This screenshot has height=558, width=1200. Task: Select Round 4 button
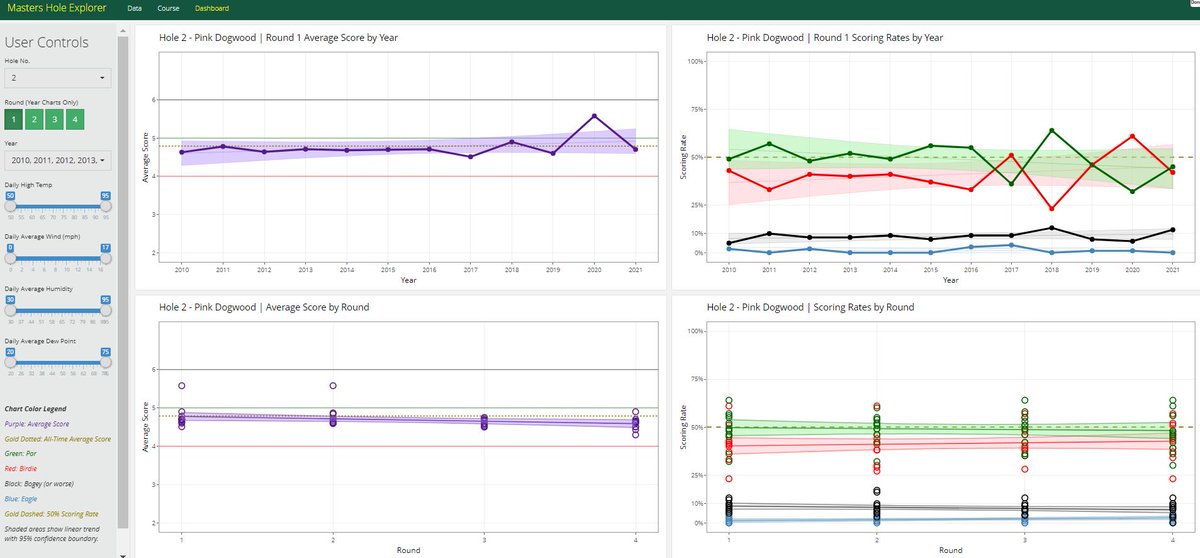click(76, 120)
